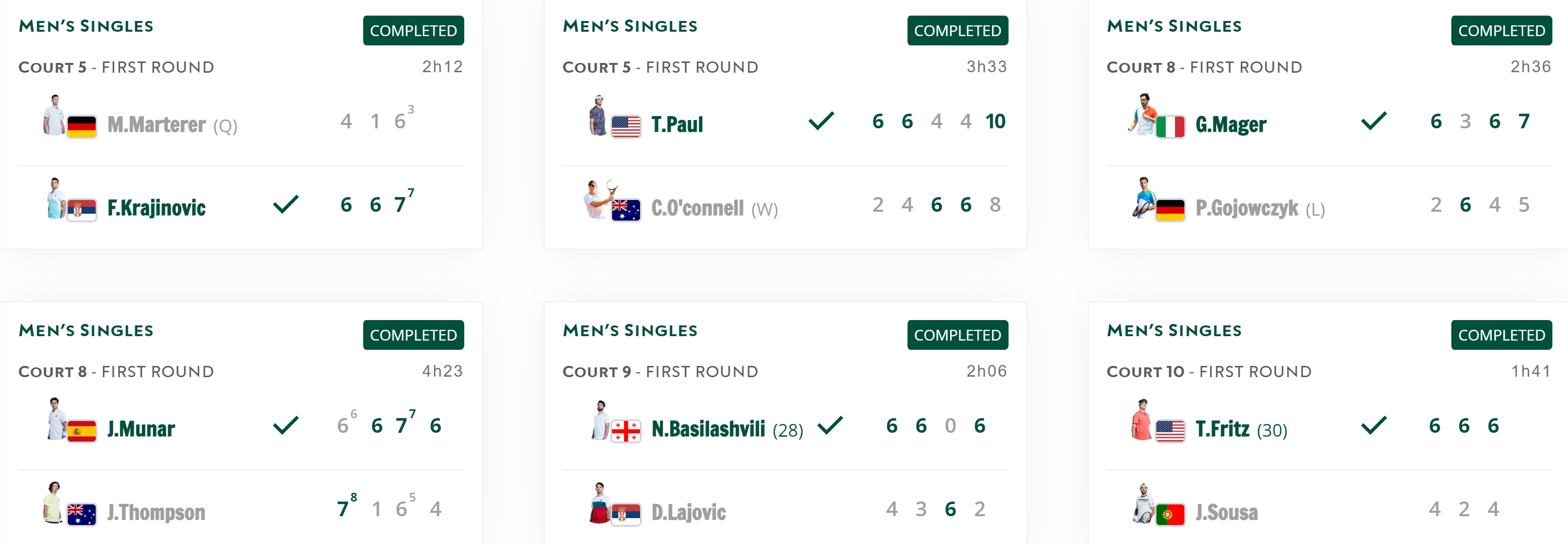The width and height of the screenshot is (1568, 544).
Task: Click the Portuguese flag next to J.Sousa
Action: point(1170,514)
